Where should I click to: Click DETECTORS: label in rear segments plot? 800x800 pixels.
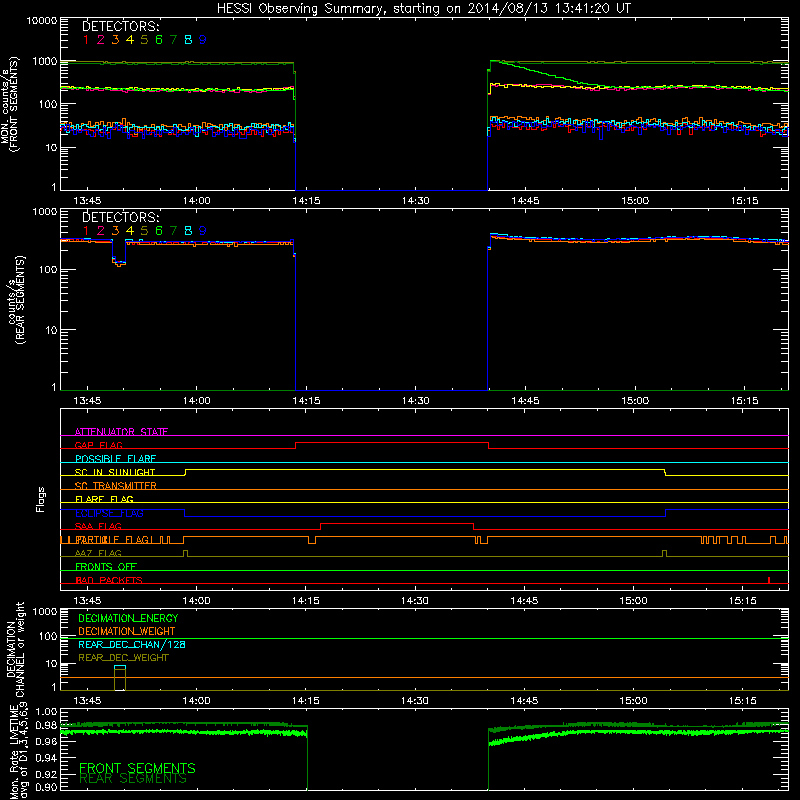(x=120, y=217)
